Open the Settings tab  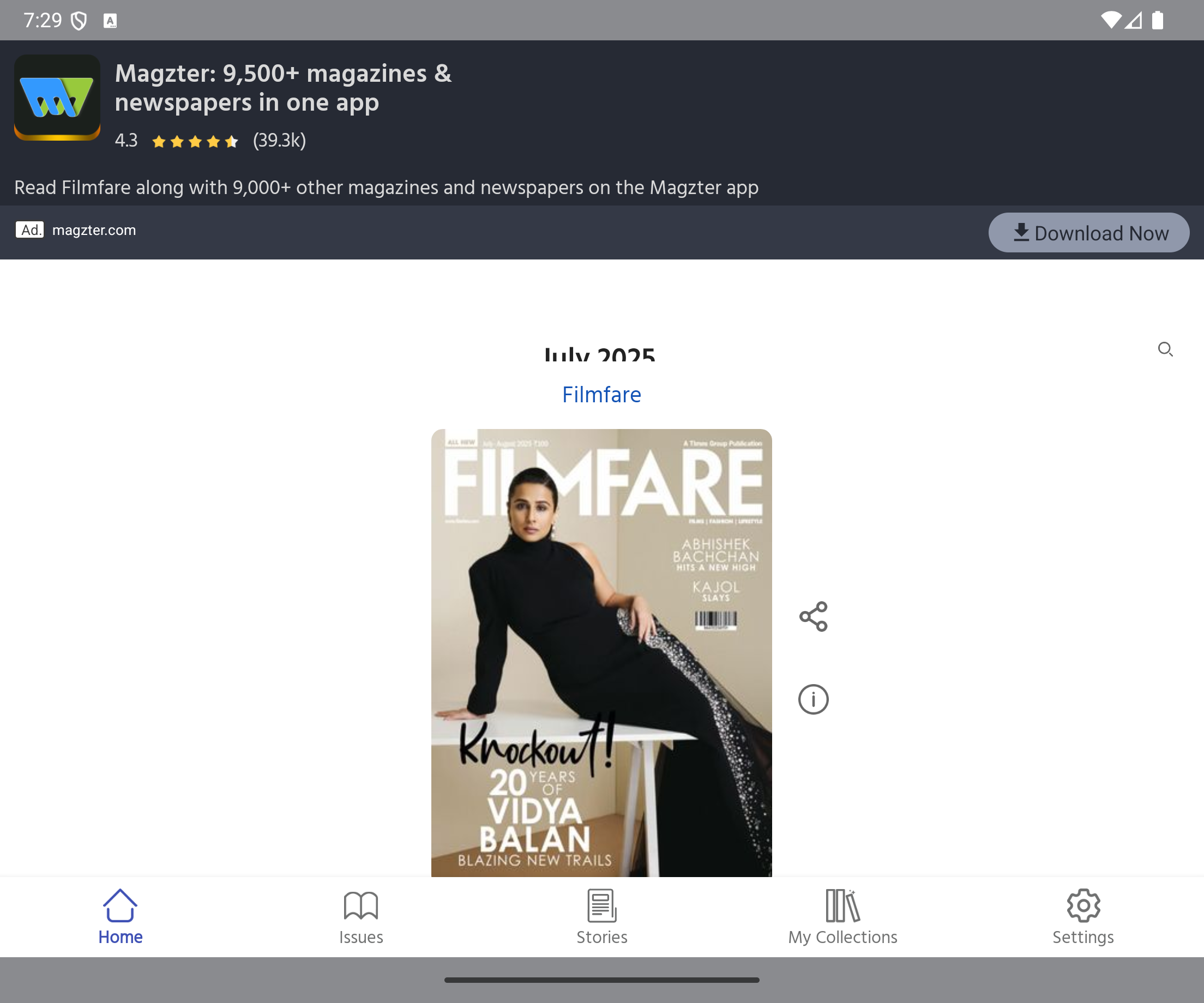click(x=1082, y=916)
